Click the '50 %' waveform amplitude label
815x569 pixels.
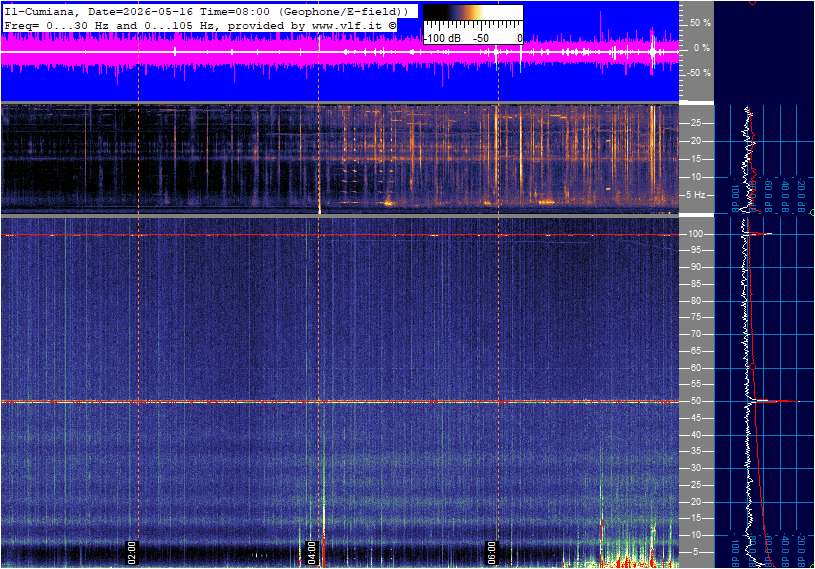point(700,23)
